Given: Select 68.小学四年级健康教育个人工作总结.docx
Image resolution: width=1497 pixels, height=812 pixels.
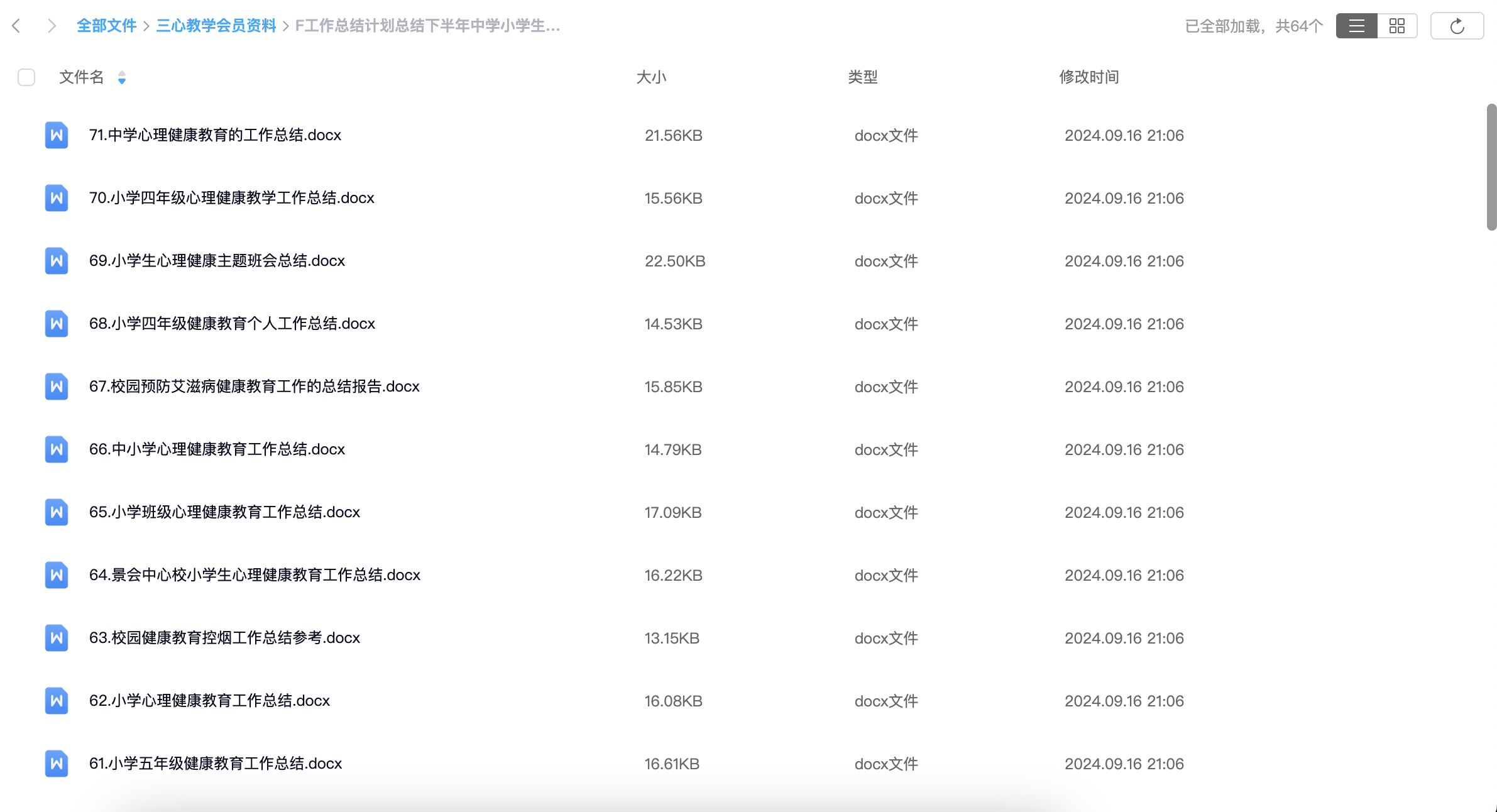Looking at the screenshot, I should 232,324.
